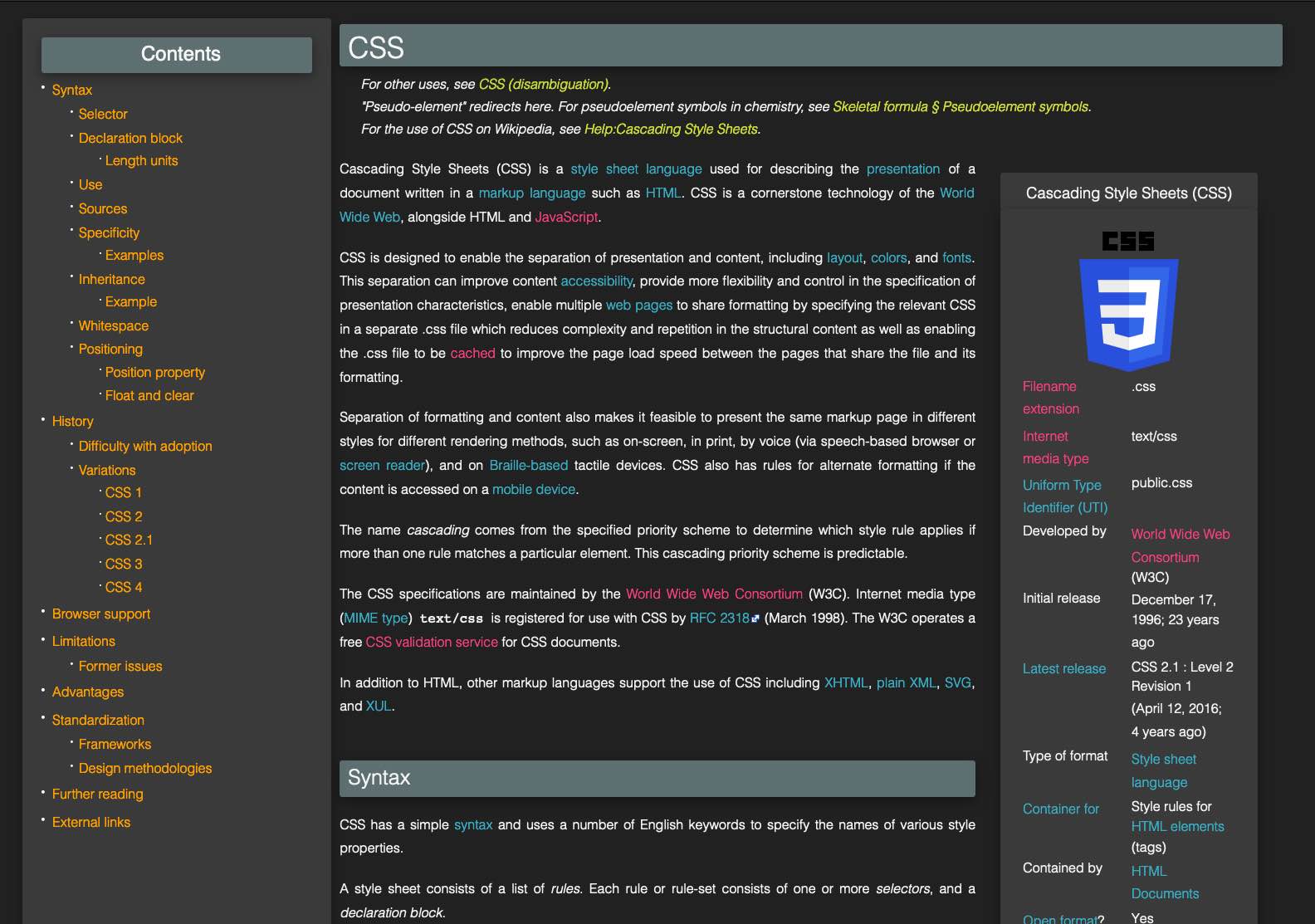Open the Inheritance contents entry
Screen dimensions: 1315x924
click(111, 279)
